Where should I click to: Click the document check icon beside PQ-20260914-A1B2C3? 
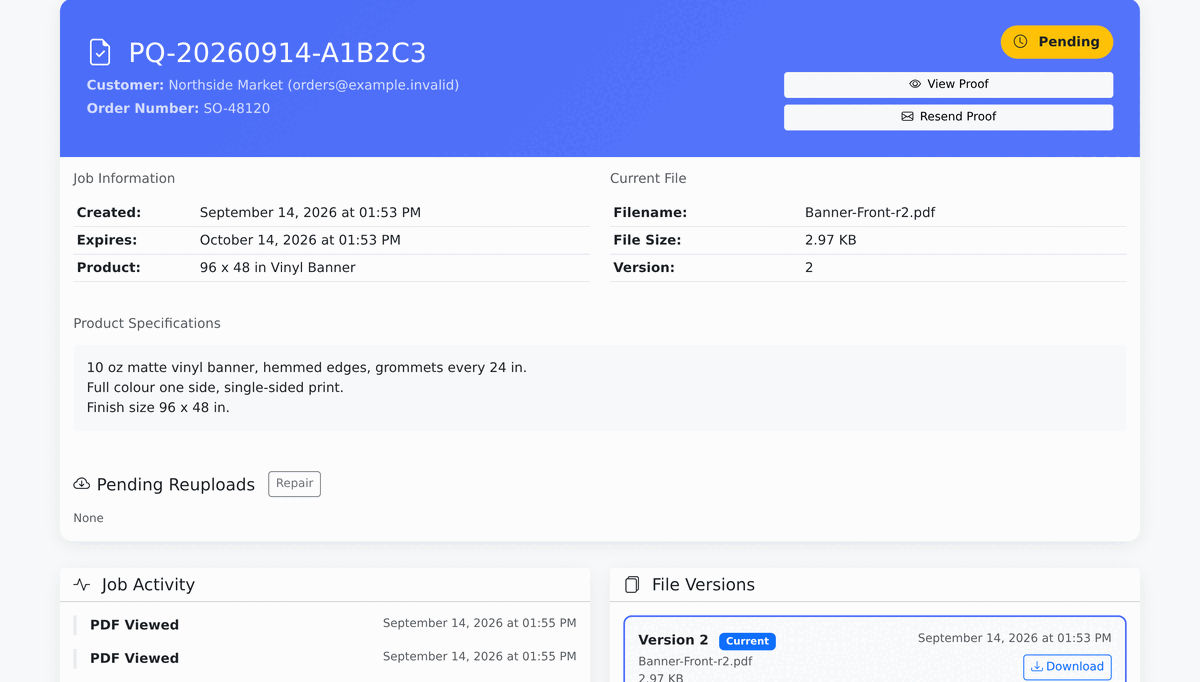[x=100, y=52]
